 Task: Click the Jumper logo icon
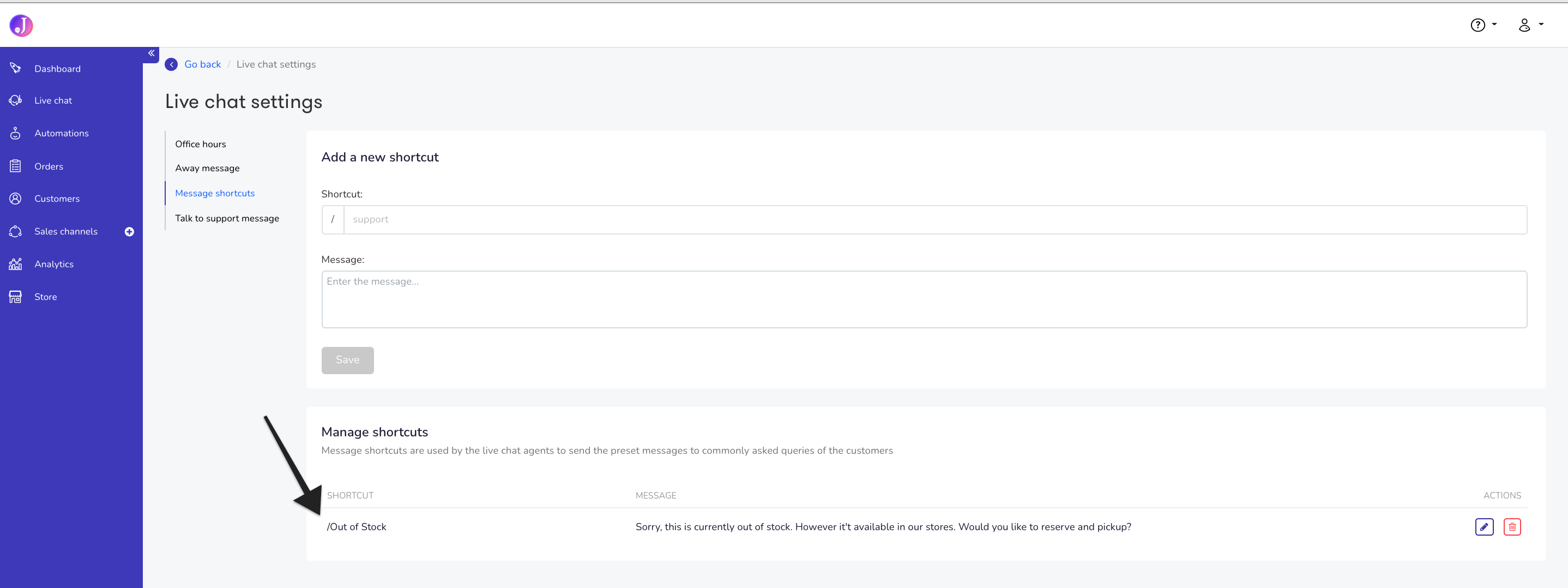pyautogui.click(x=21, y=25)
